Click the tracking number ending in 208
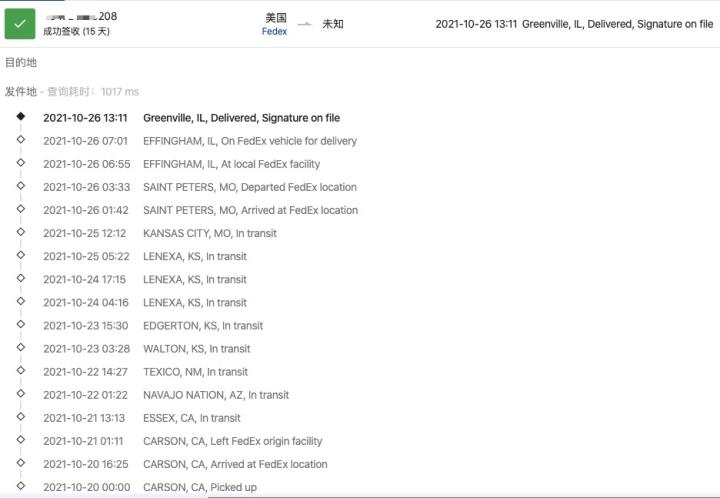This screenshot has height=498, width=720. point(81,17)
